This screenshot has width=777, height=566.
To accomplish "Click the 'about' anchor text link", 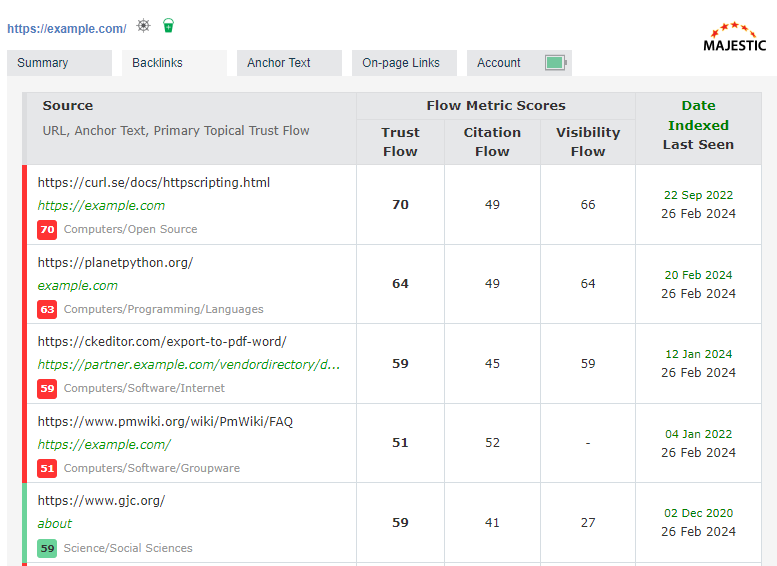I will (x=55, y=523).
